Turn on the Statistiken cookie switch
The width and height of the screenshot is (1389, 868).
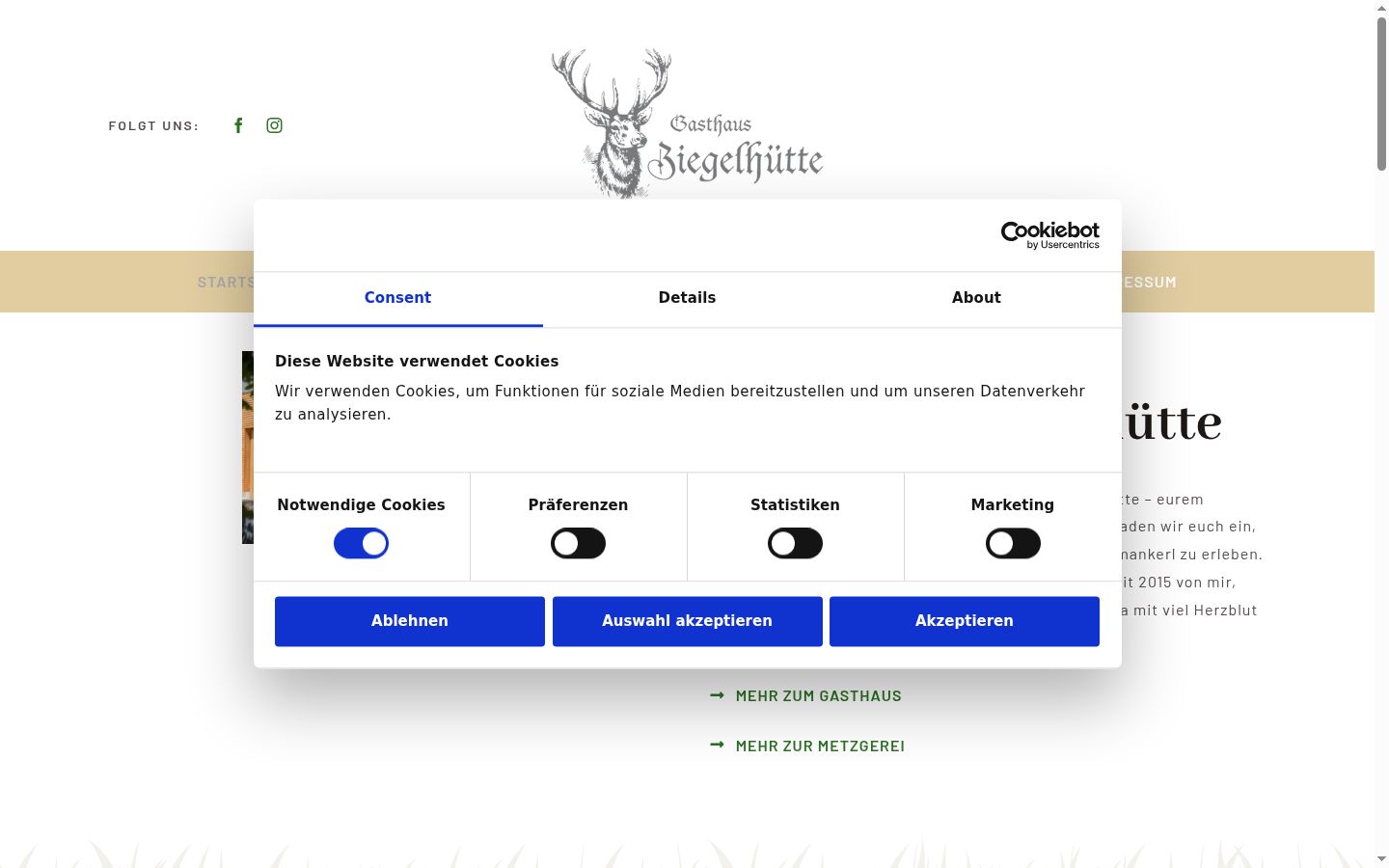click(x=795, y=543)
